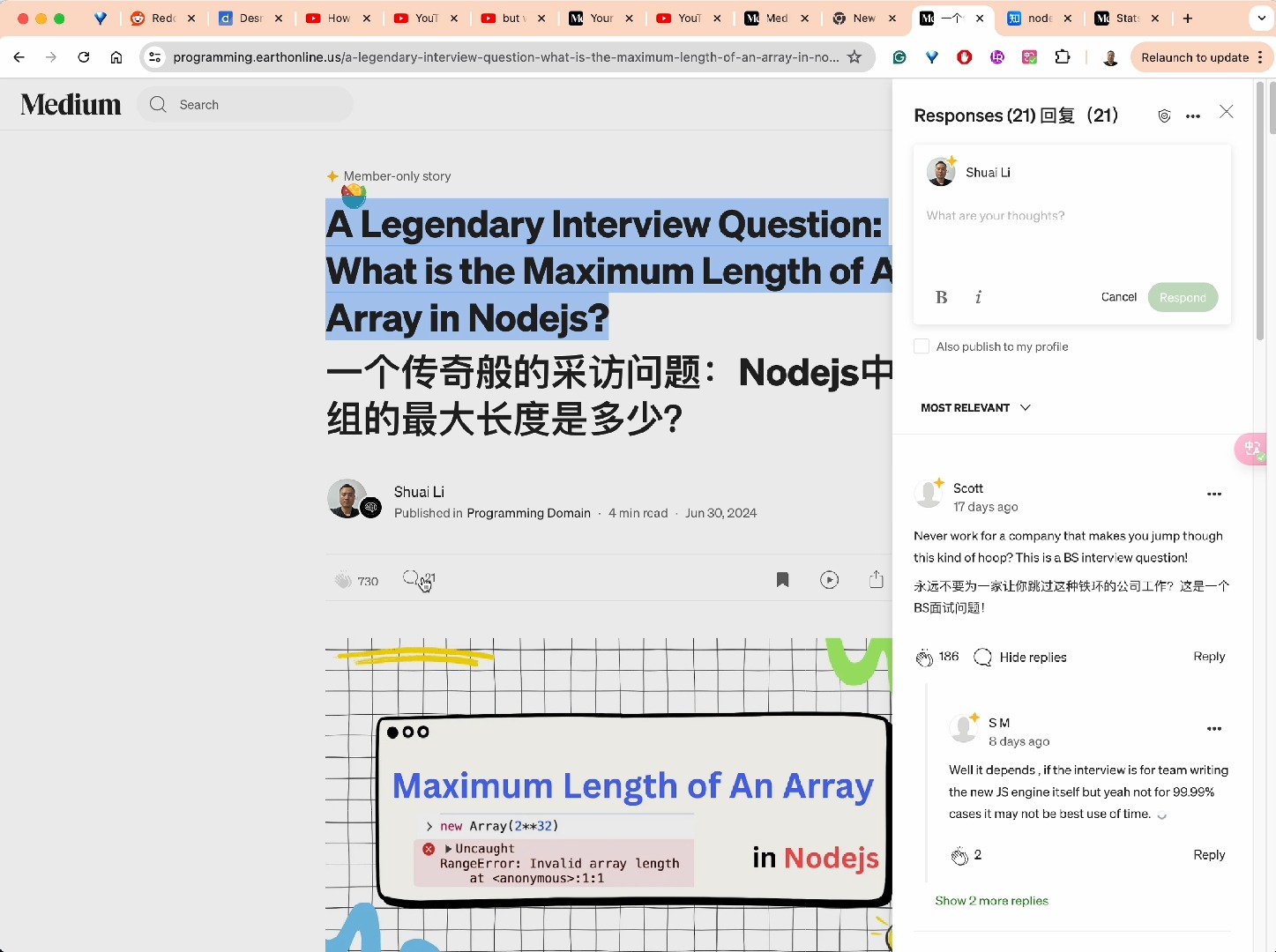Open the Chrome three-dot menu
1276x952 pixels.
[1260, 57]
